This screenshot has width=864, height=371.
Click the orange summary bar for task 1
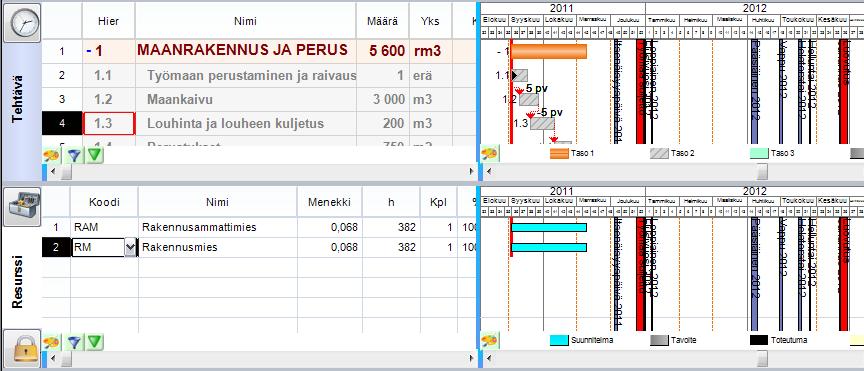click(549, 51)
